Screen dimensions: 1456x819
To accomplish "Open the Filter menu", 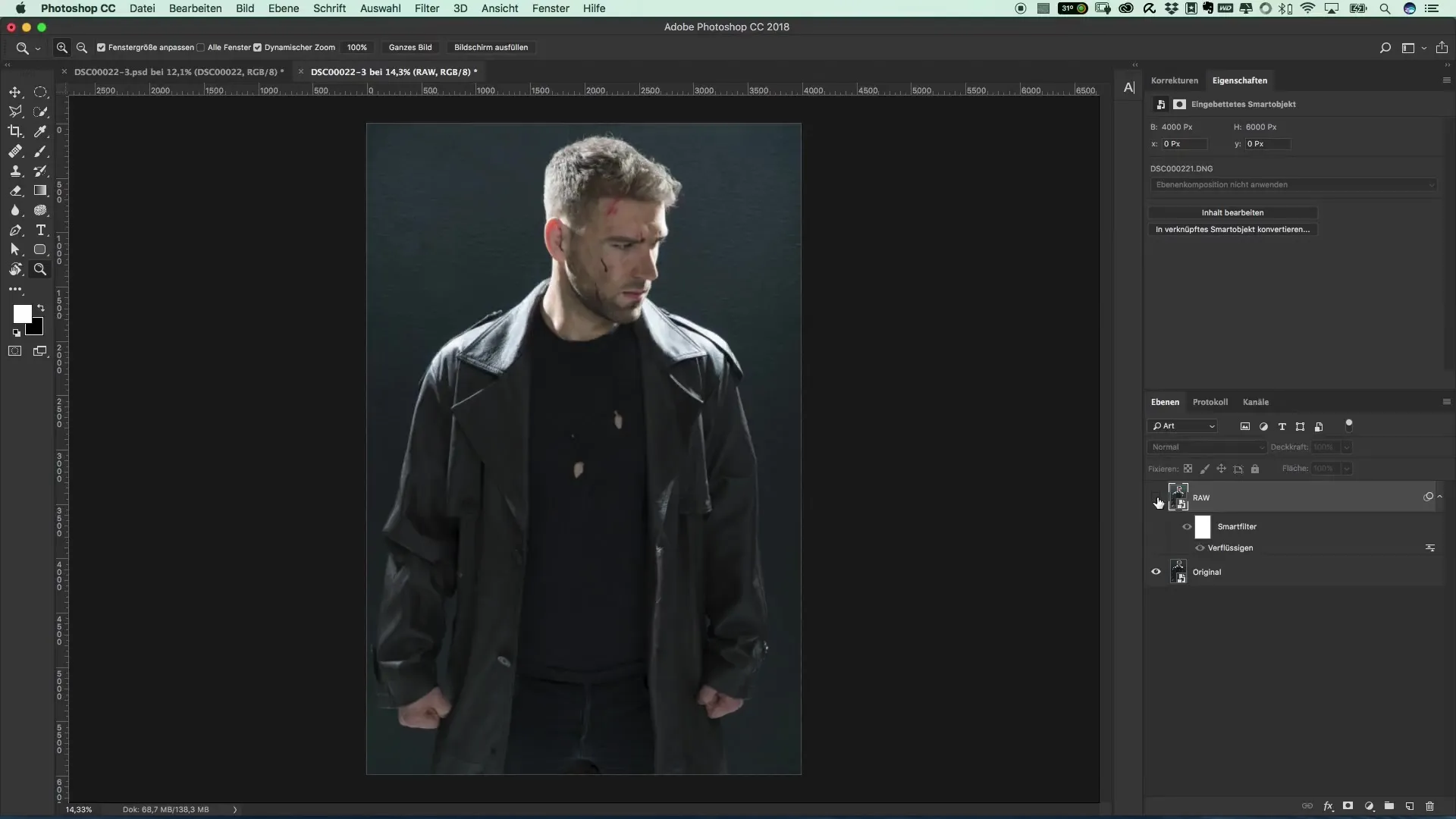I will 427,8.
